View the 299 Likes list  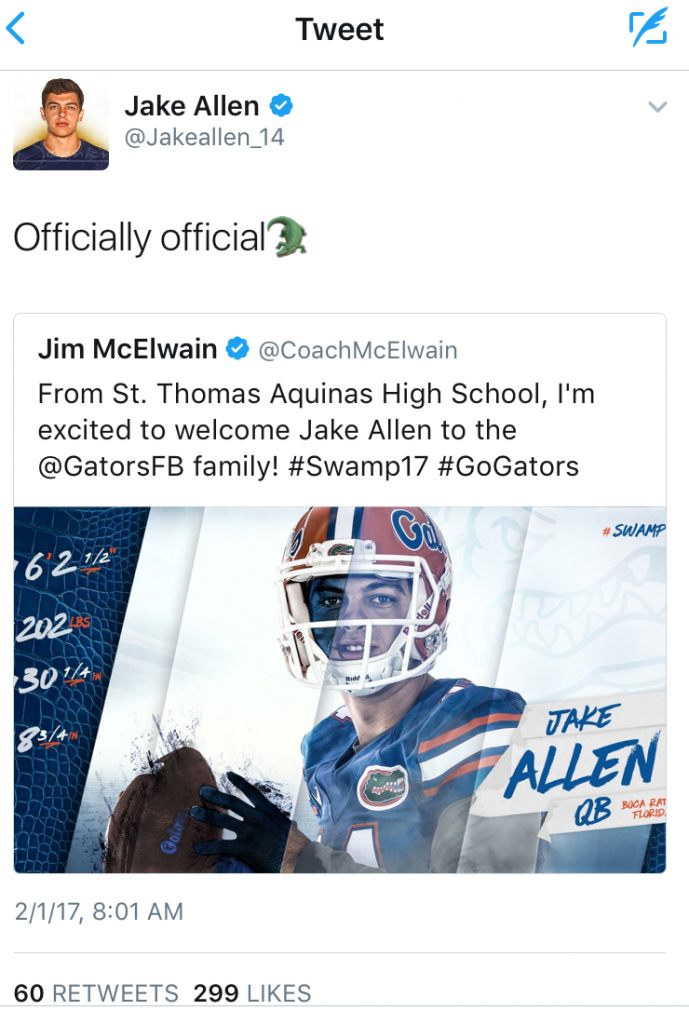[252, 993]
